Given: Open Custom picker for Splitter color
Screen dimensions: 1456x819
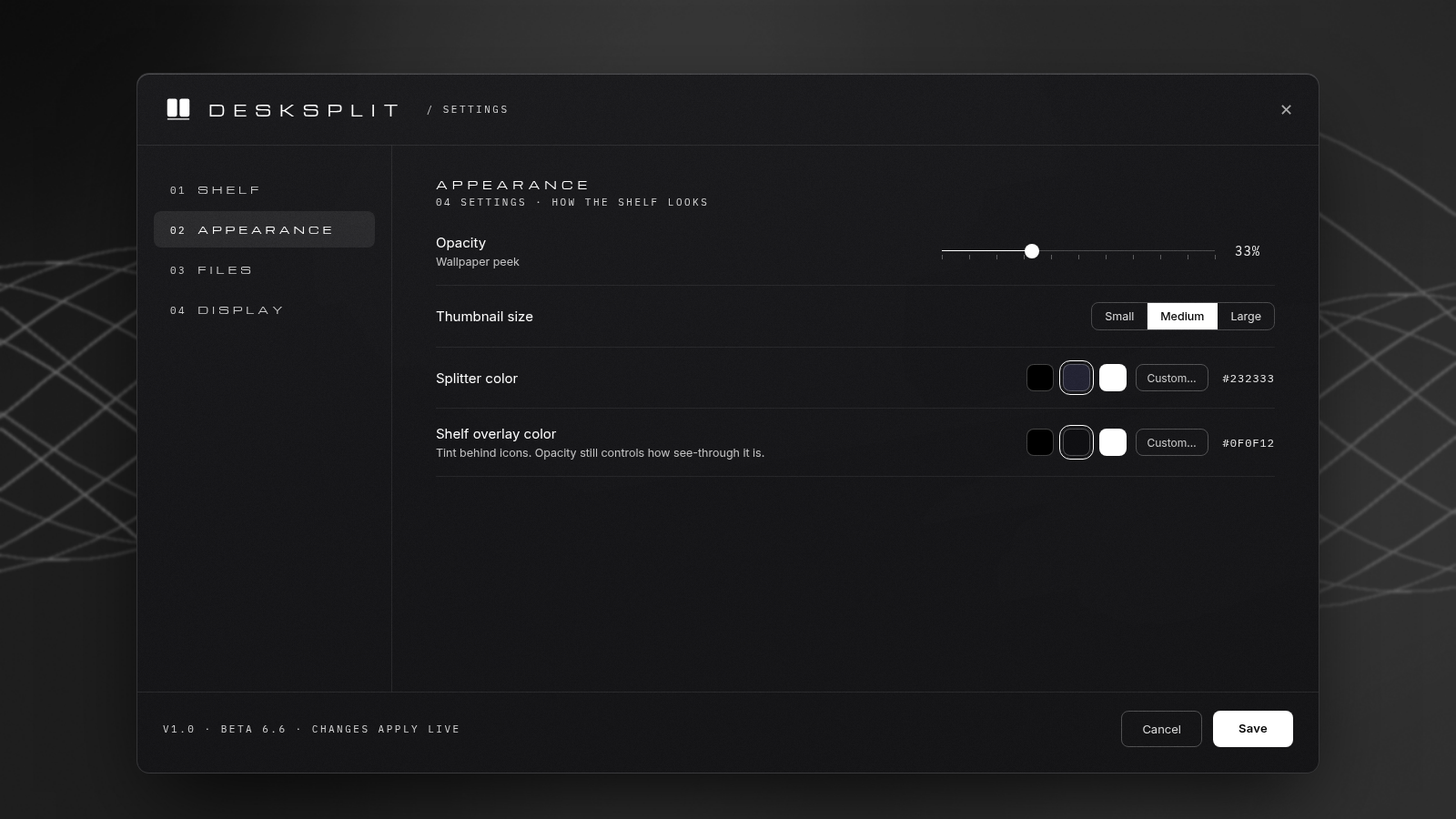Looking at the screenshot, I should (1172, 378).
